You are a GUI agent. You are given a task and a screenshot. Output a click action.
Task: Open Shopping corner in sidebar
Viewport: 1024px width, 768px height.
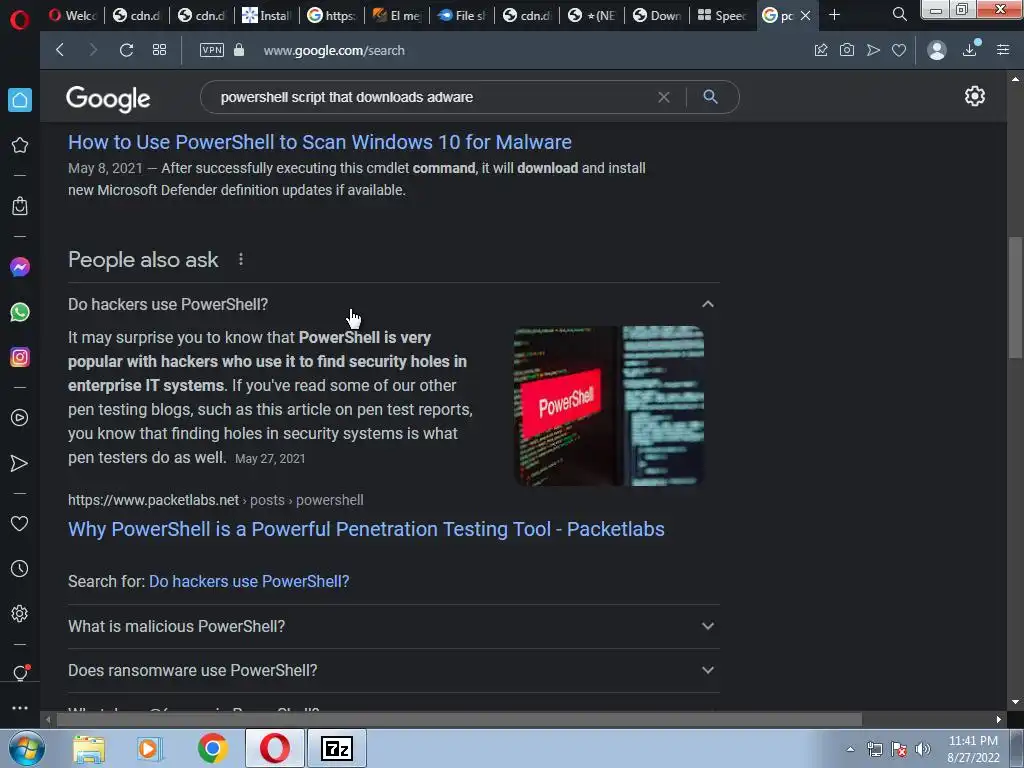[20, 206]
